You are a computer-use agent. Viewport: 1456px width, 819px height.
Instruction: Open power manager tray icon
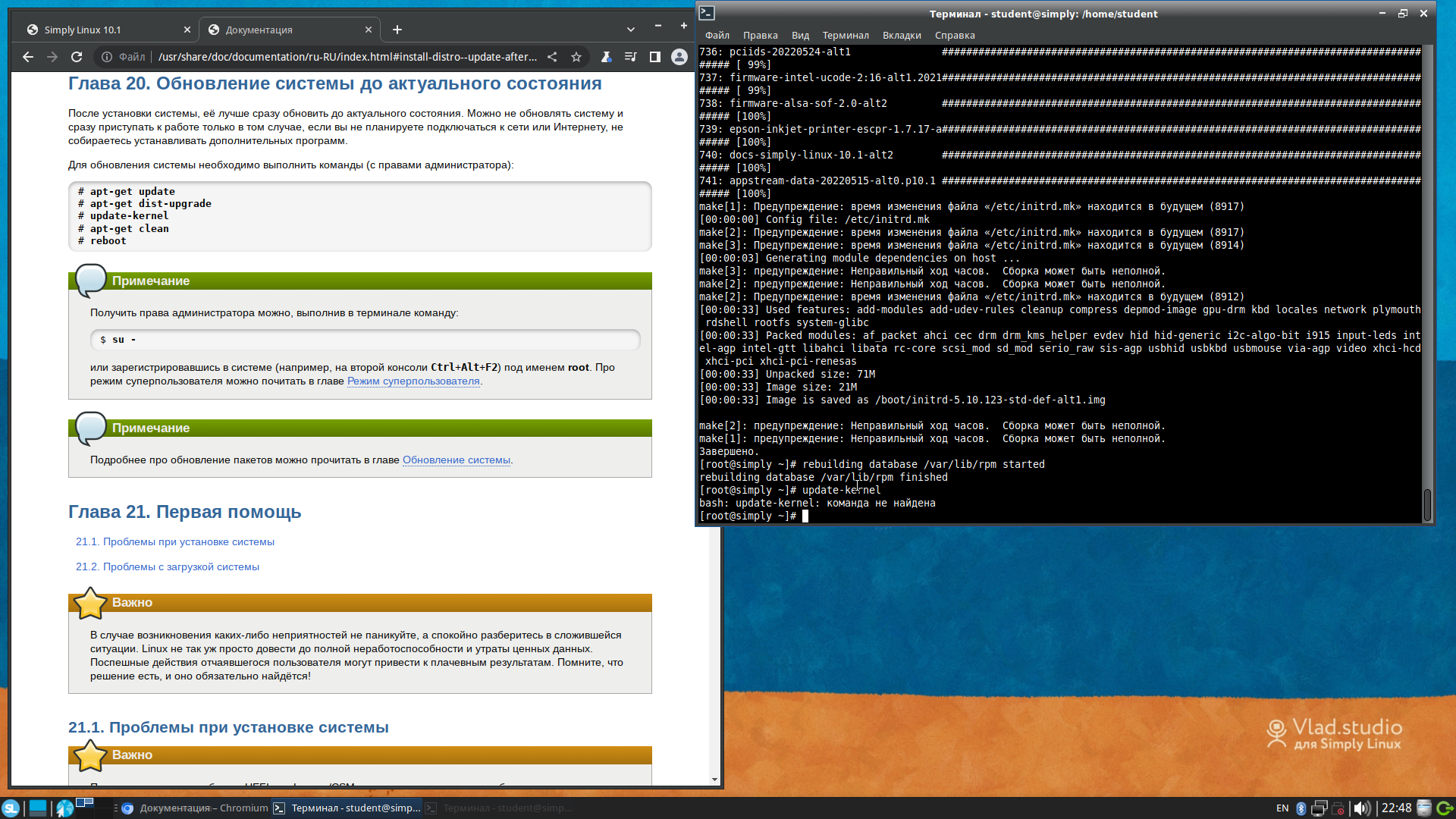[x=1338, y=808]
